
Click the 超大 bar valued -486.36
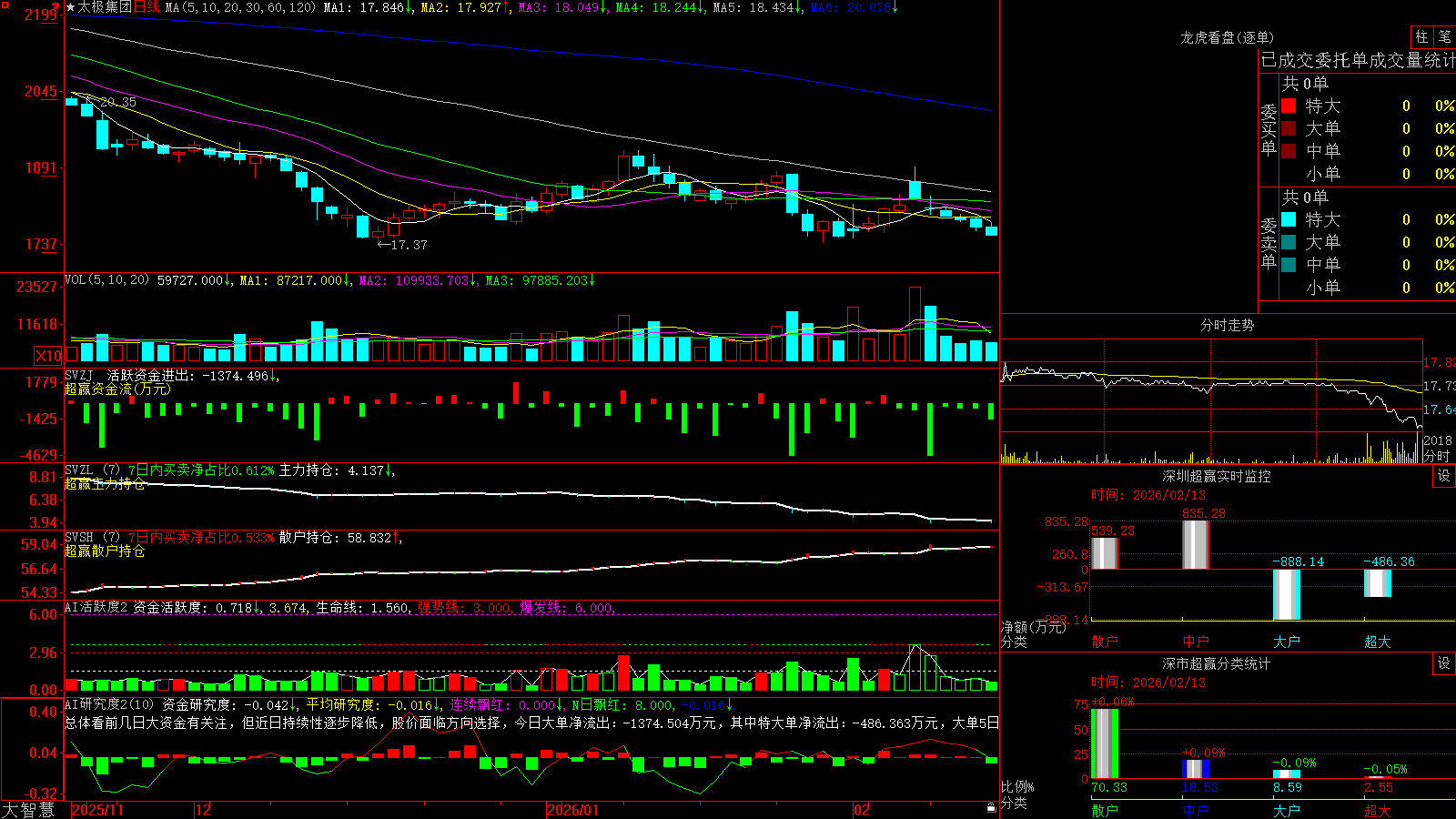tap(1378, 583)
